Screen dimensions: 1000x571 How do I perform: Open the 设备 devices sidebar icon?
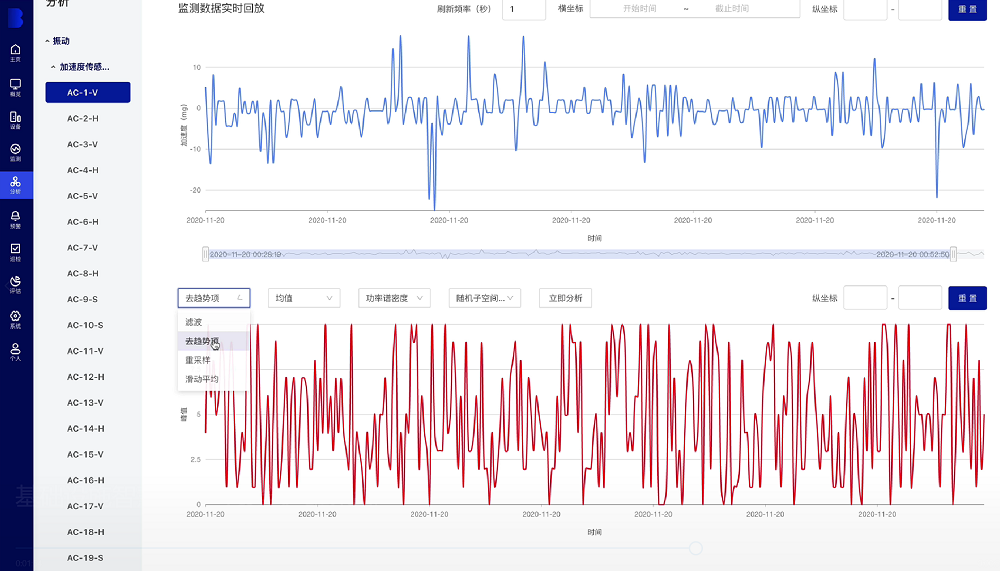coord(15,119)
